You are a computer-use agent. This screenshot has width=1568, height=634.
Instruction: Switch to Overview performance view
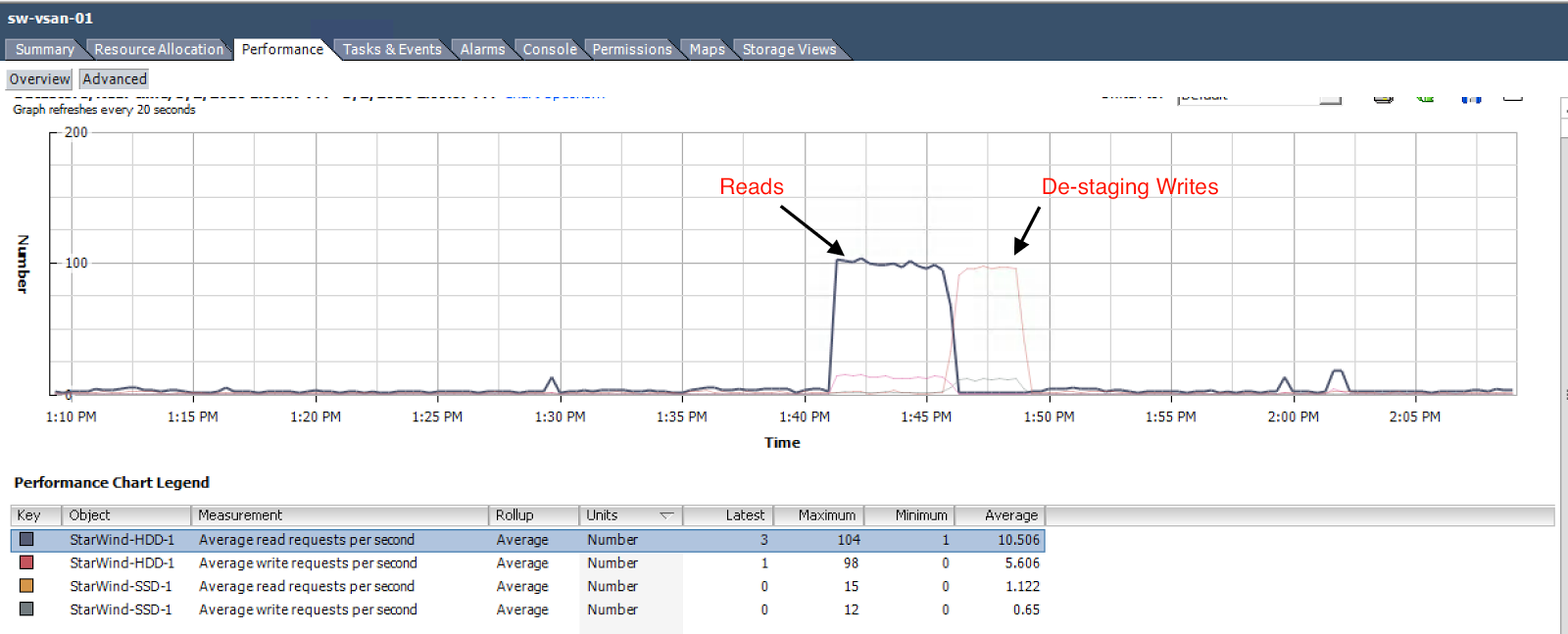coord(40,79)
